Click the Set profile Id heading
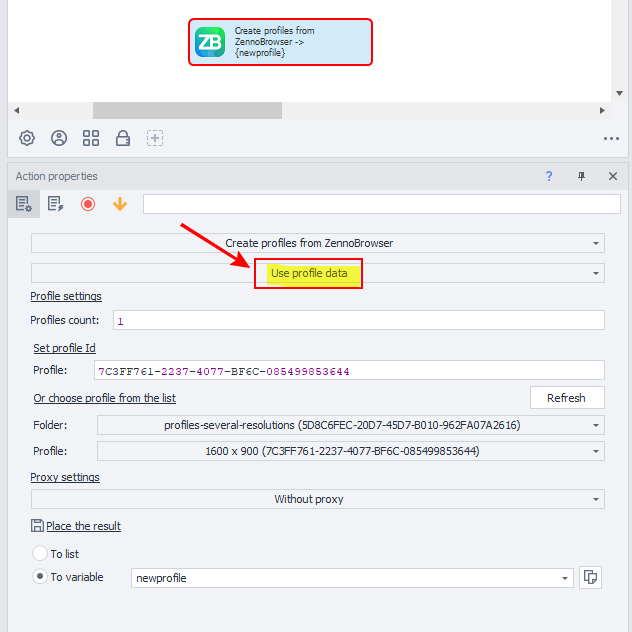The image size is (632, 632). pos(64,348)
